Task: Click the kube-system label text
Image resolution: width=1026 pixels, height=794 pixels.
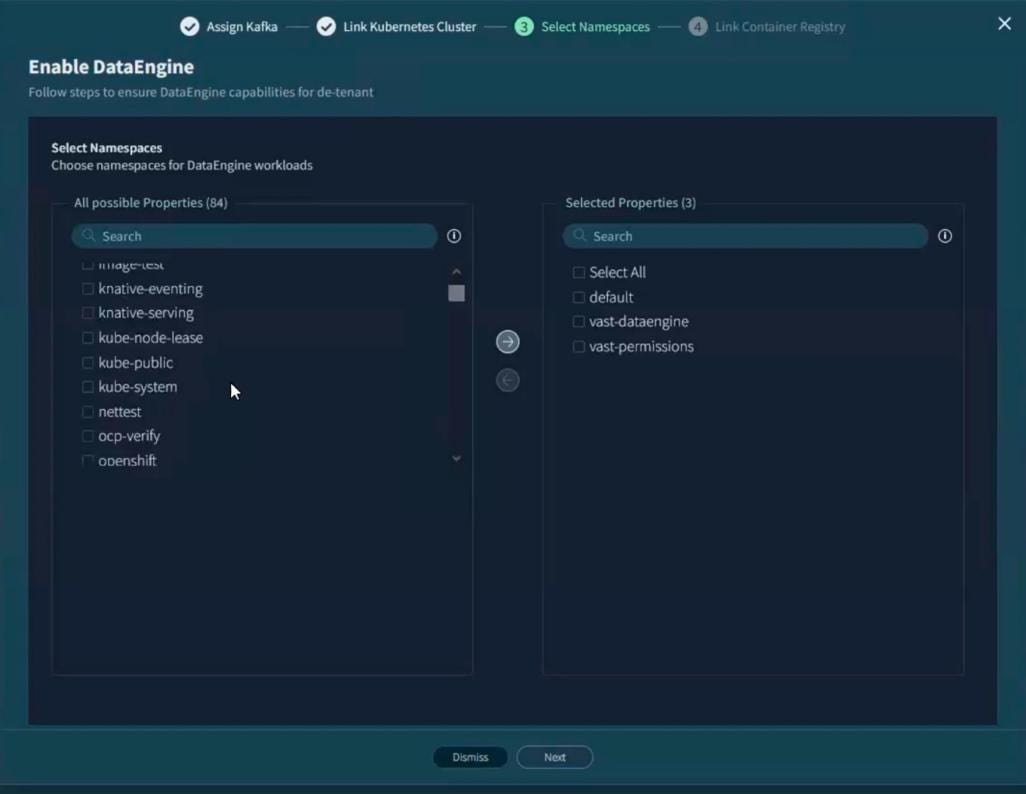Action: coord(137,387)
